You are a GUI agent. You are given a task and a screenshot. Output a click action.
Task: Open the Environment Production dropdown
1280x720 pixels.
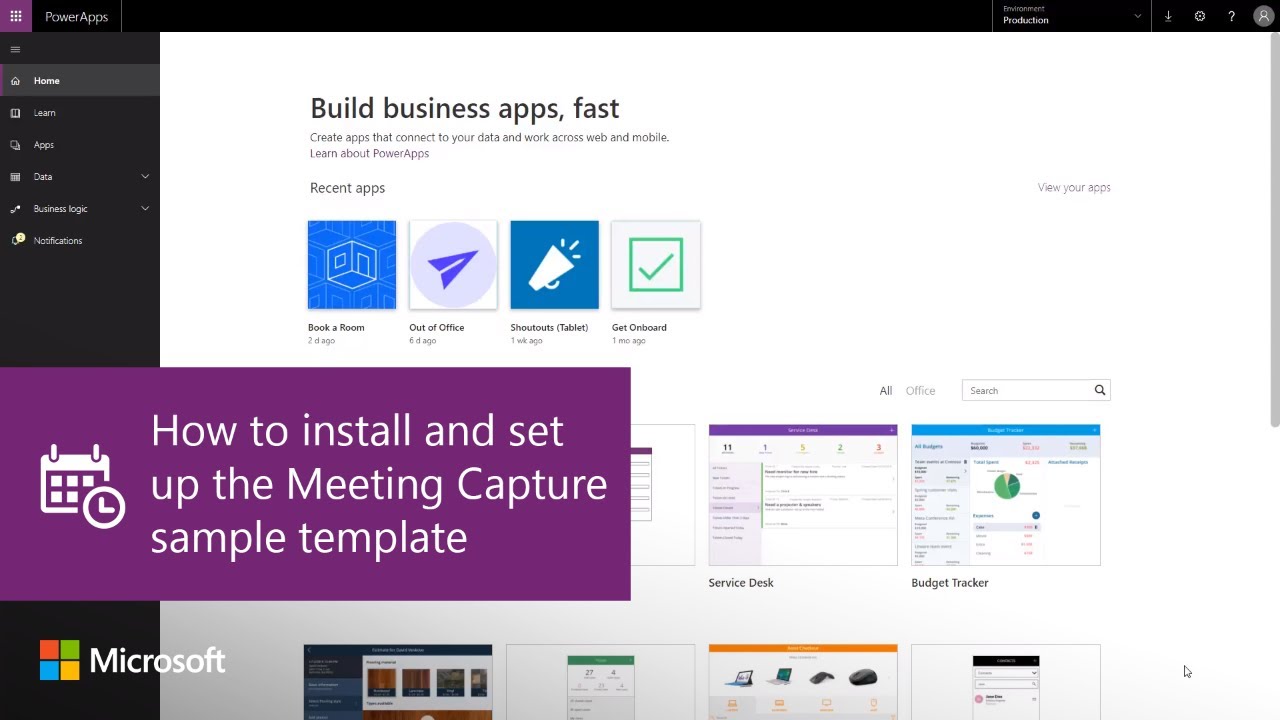click(x=1072, y=16)
